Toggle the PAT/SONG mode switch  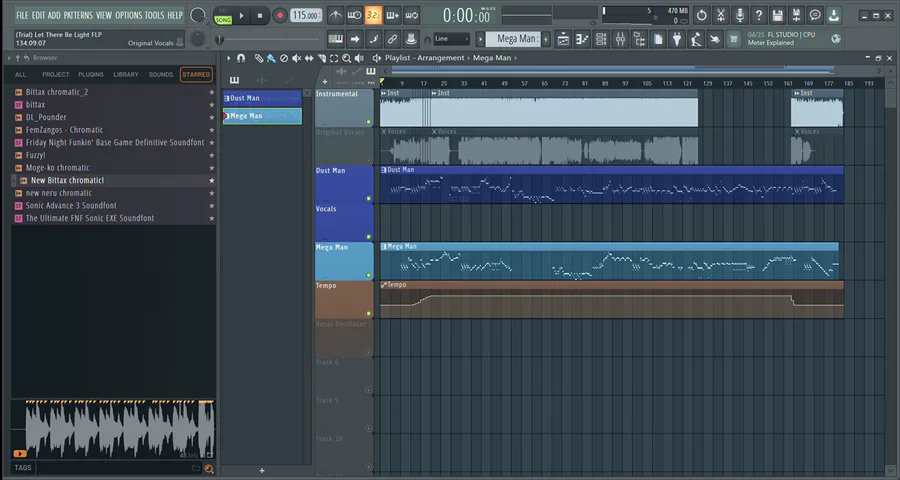pyautogui.click(x=223, y=16)
